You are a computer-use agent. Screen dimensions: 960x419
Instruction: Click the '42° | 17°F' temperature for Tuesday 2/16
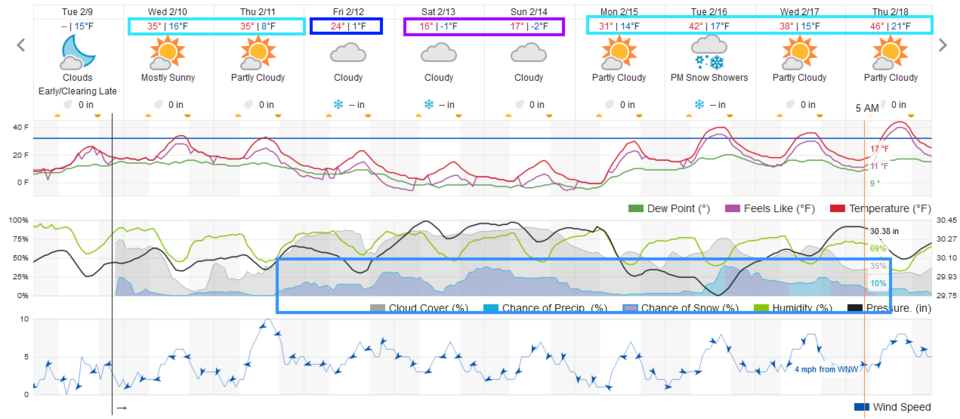pyautogui.click(x=710, y=26)
